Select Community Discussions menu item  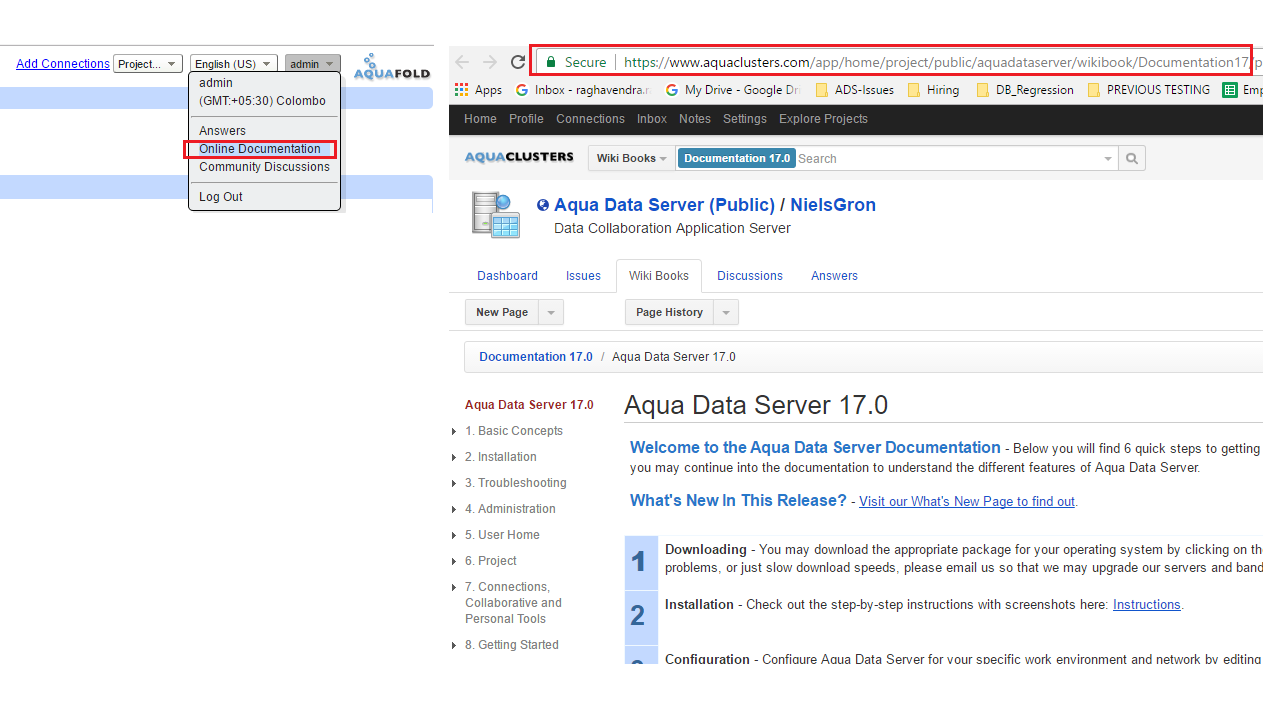[264, 167]
